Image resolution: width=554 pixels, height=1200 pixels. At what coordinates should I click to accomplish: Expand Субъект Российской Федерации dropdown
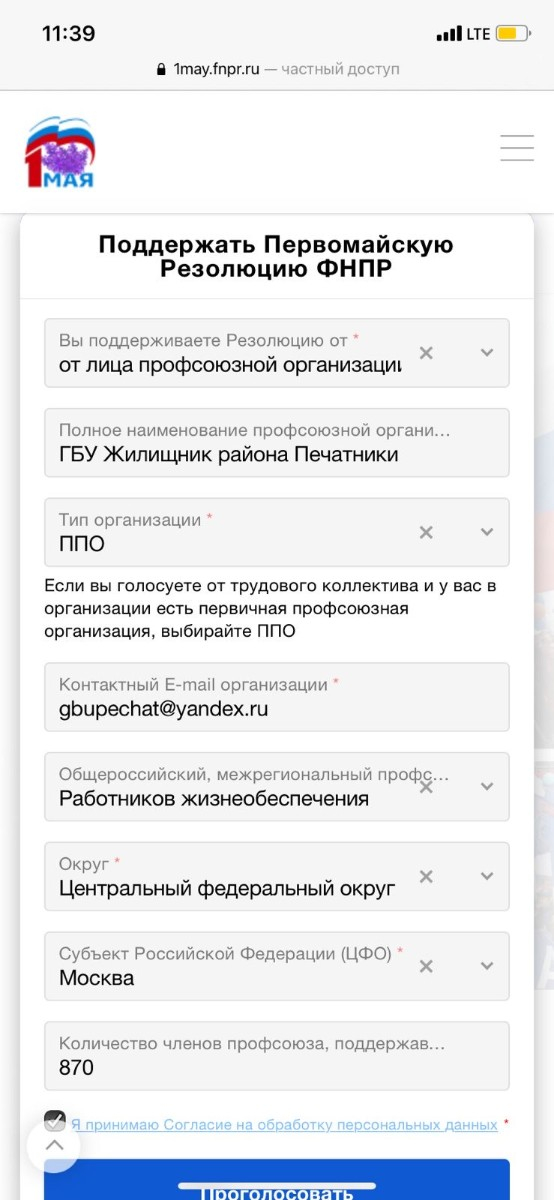487,967
